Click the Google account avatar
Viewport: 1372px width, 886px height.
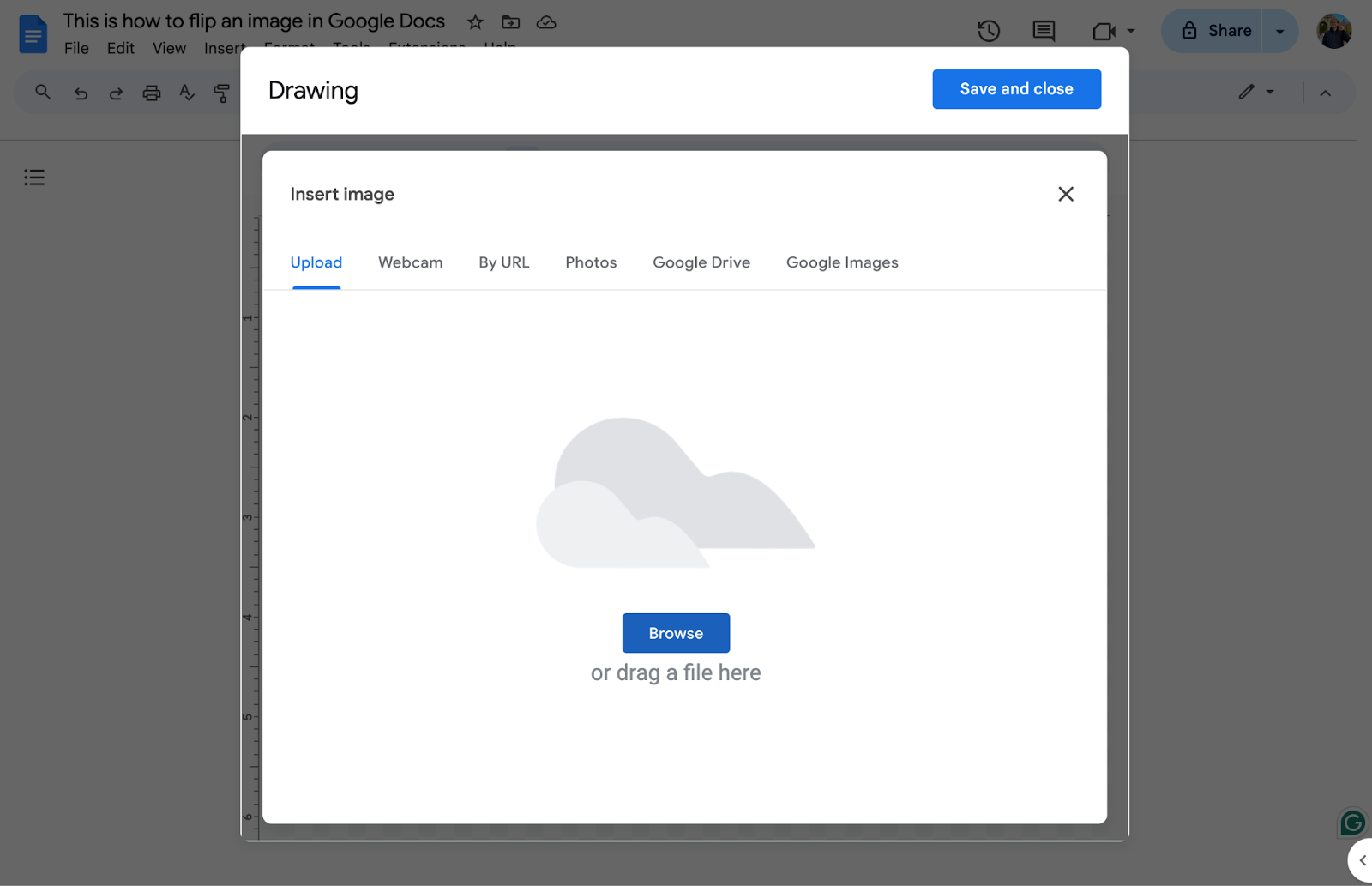tap(1334, 32)
